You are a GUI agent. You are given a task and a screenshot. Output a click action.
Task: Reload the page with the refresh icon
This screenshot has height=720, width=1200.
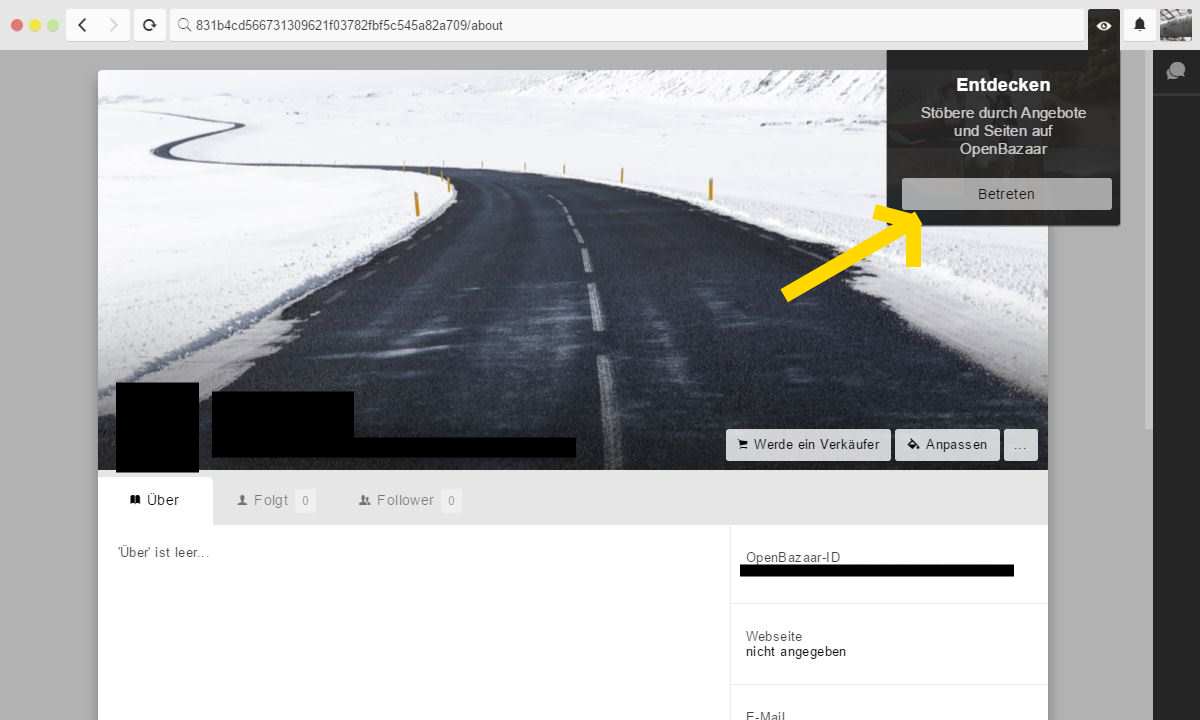[x=149, y=25]
